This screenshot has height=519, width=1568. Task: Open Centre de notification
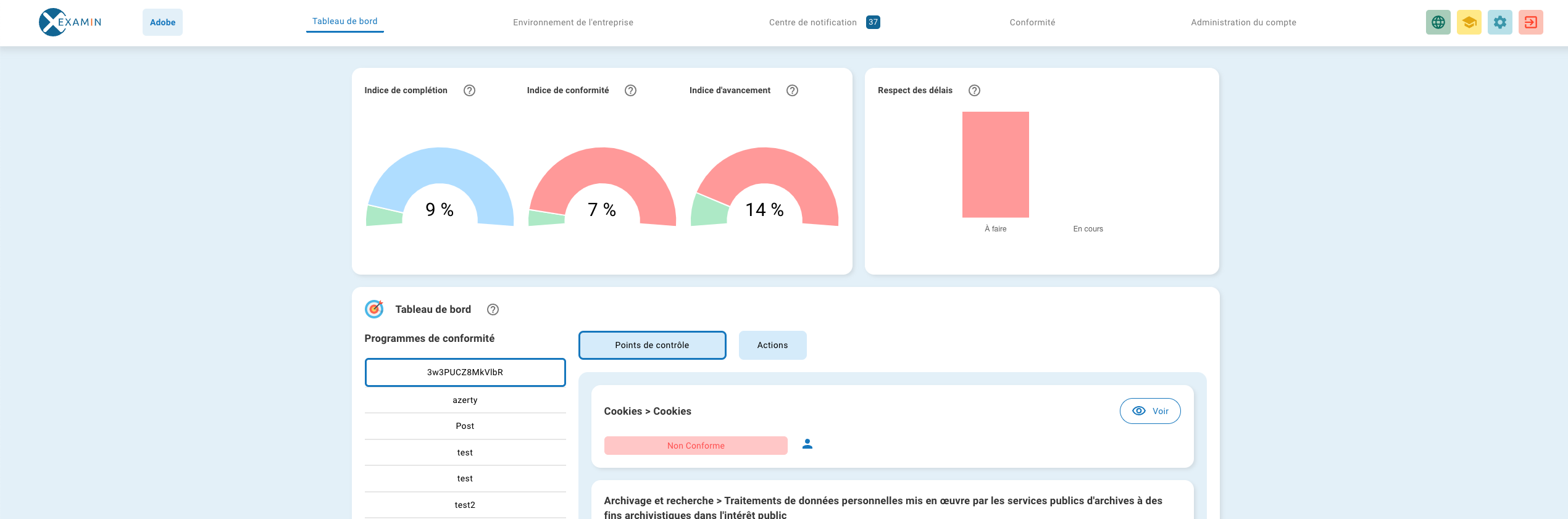pyautogui.click(x=813, y=22)
